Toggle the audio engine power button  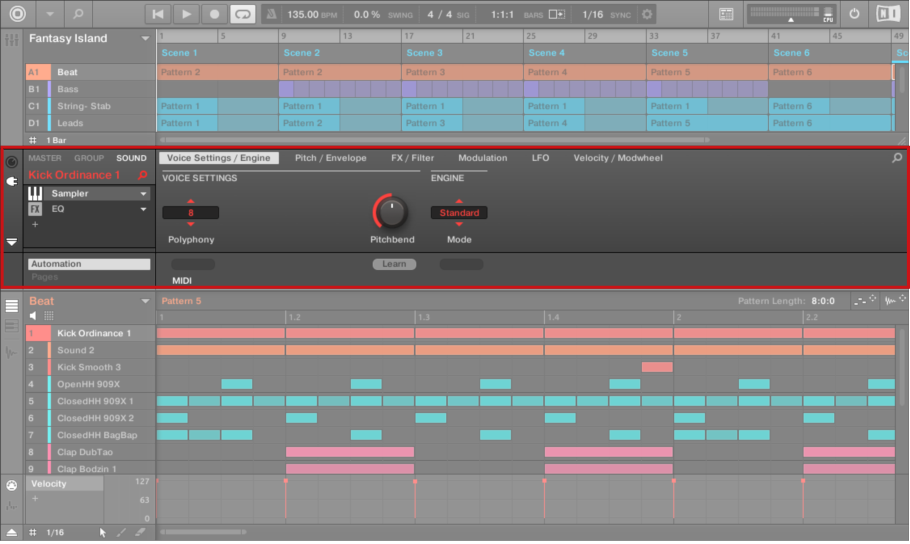854,14
